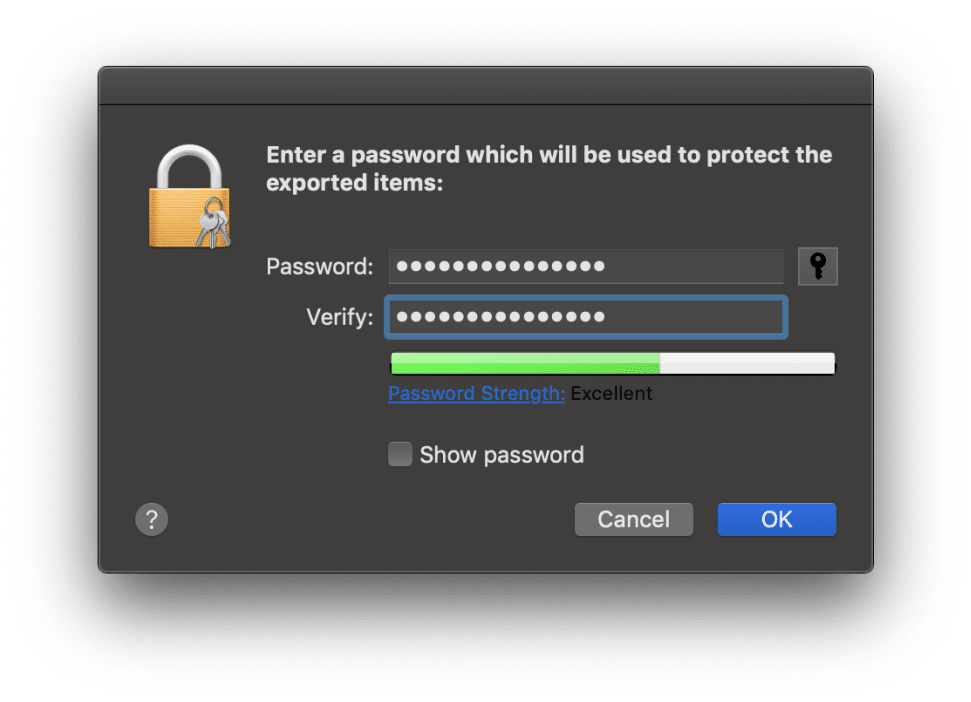Click the masked dots in the Verify field
The width and height of the screenshot is (971, 702).
point(500,317)
